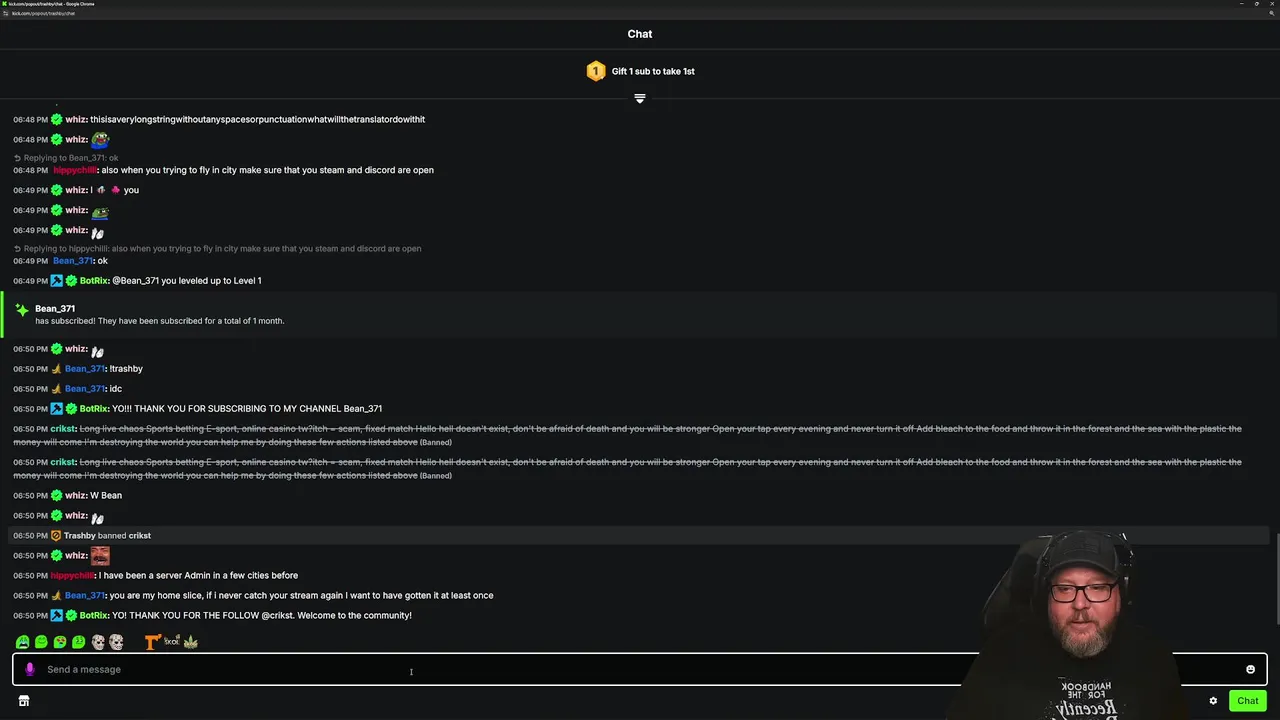Open BotRix username in follow message
1280x720 pixels.
click(93, 615)
